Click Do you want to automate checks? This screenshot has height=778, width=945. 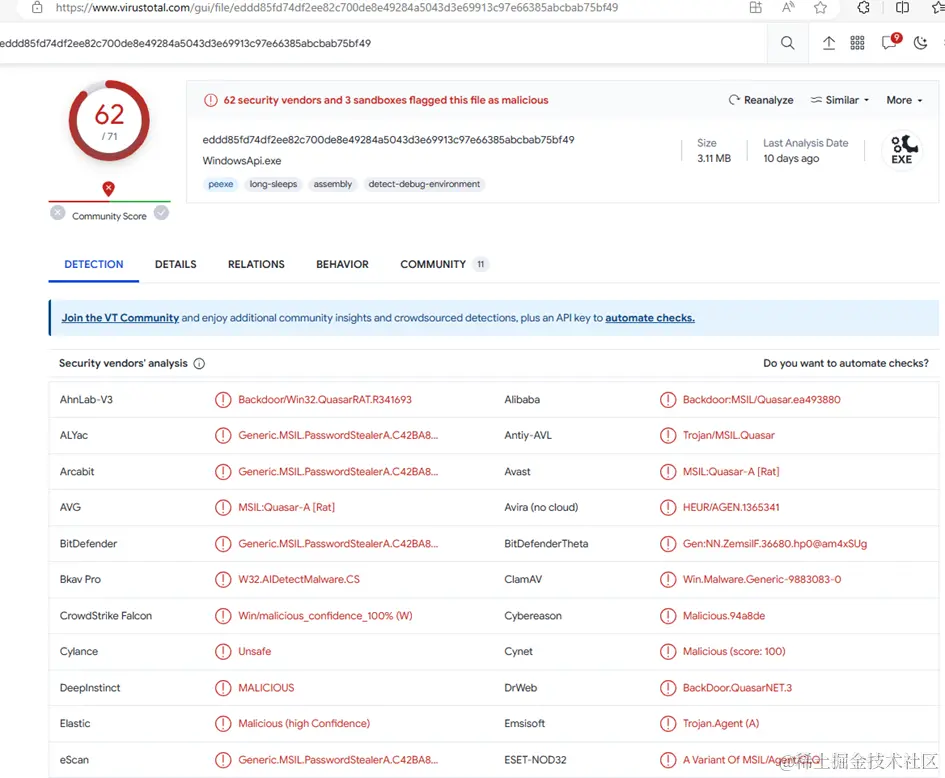click(846, 363)
